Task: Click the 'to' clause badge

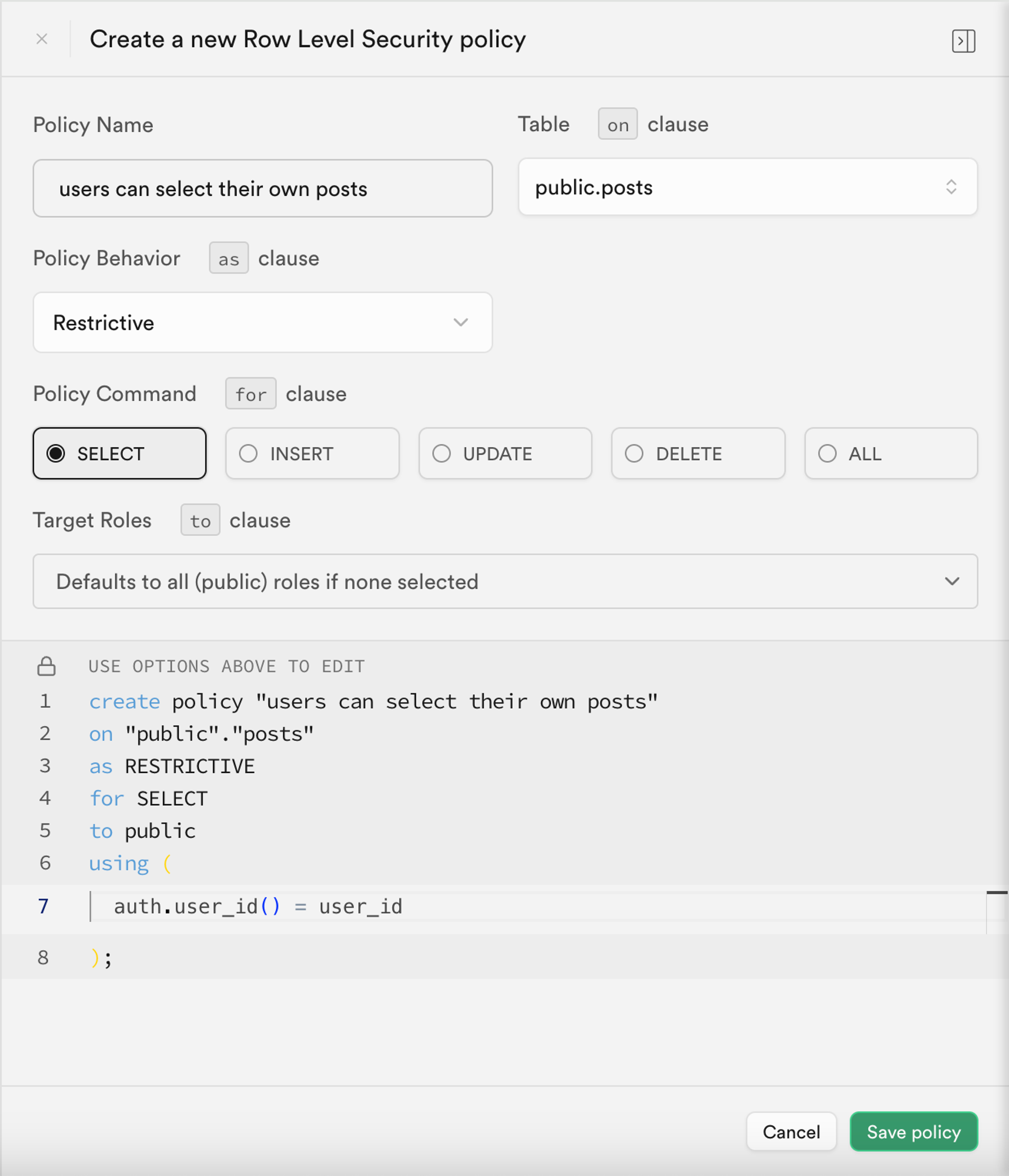Action: 200,520
